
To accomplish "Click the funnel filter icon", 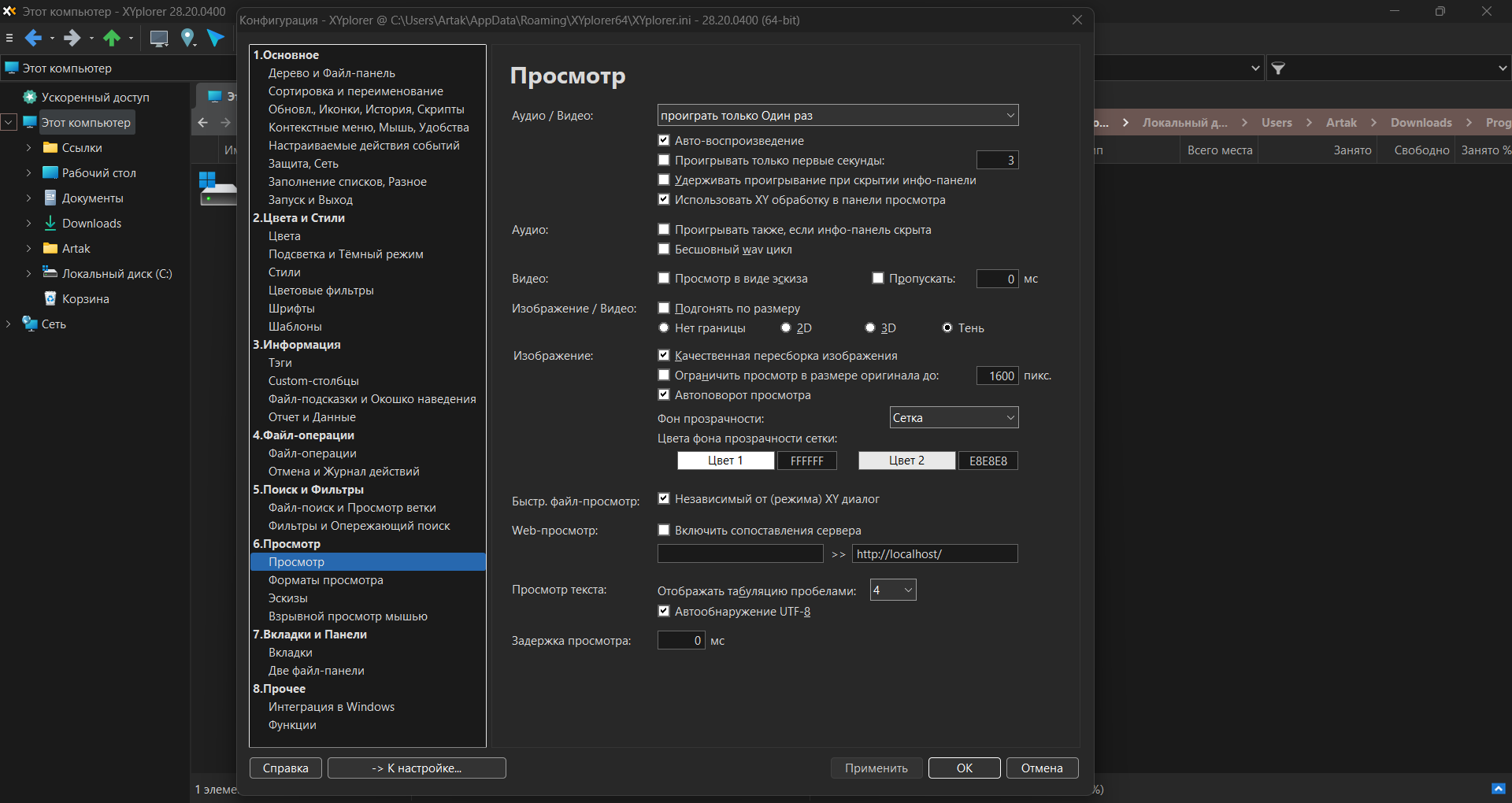I will point(1279,68).
